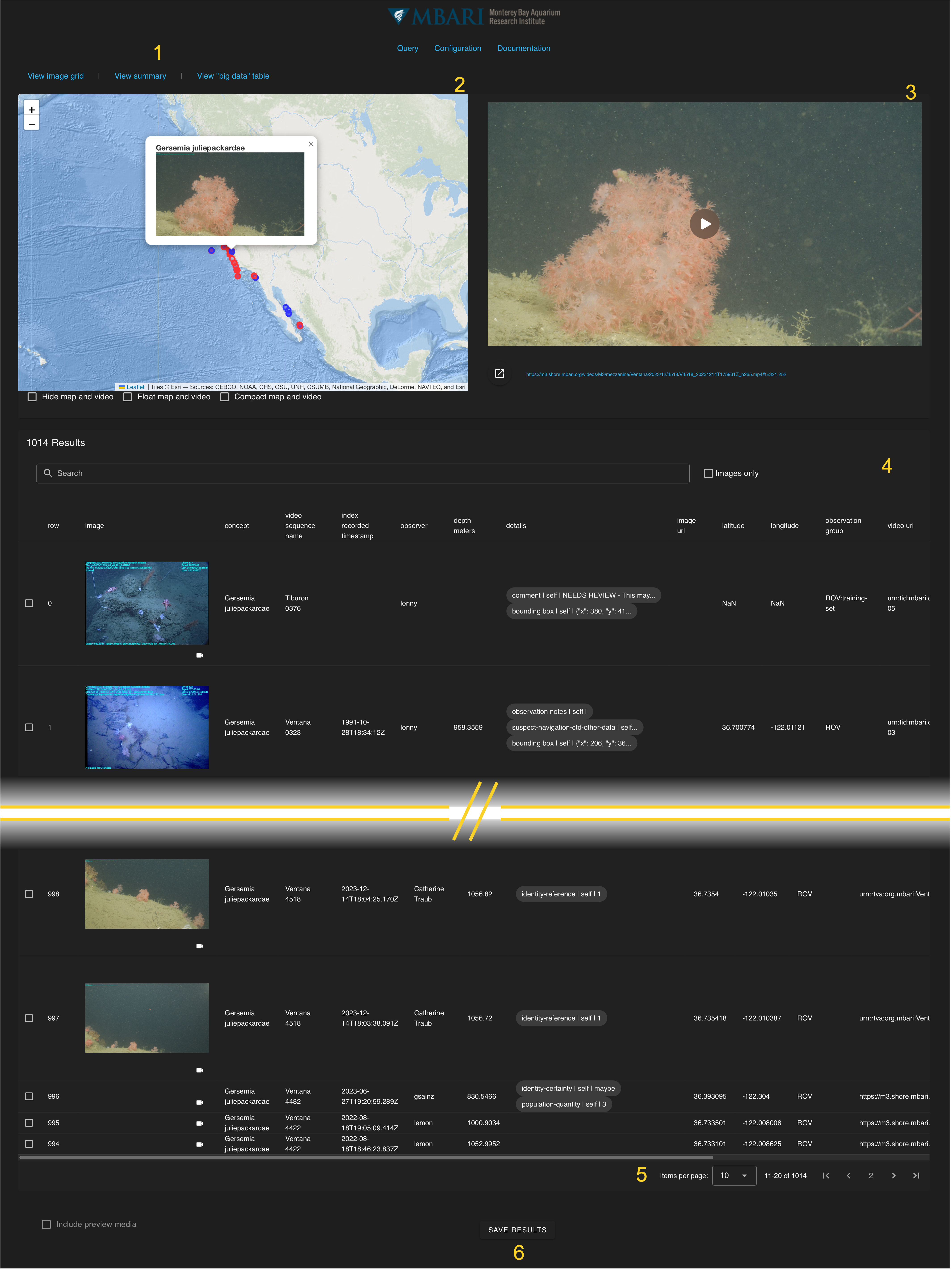Click View summary link
Screen dimensions: 952x1277
pos(140,76)
